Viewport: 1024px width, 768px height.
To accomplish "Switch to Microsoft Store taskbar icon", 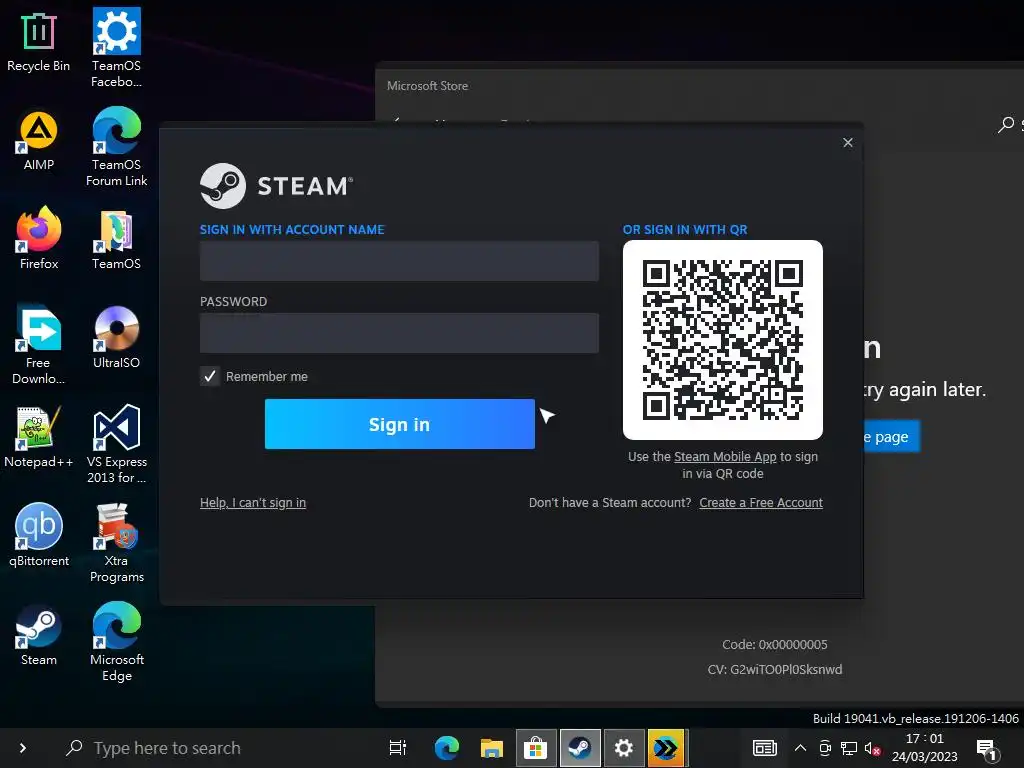I will [x=536, y=748].
